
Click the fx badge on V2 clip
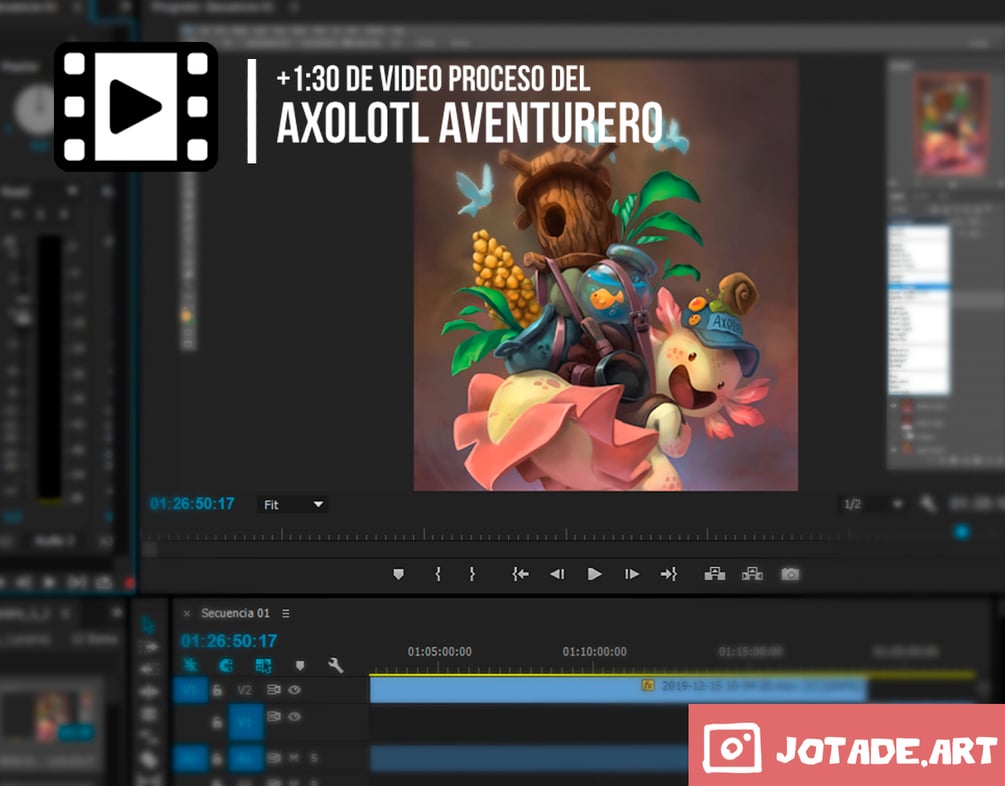648,685
